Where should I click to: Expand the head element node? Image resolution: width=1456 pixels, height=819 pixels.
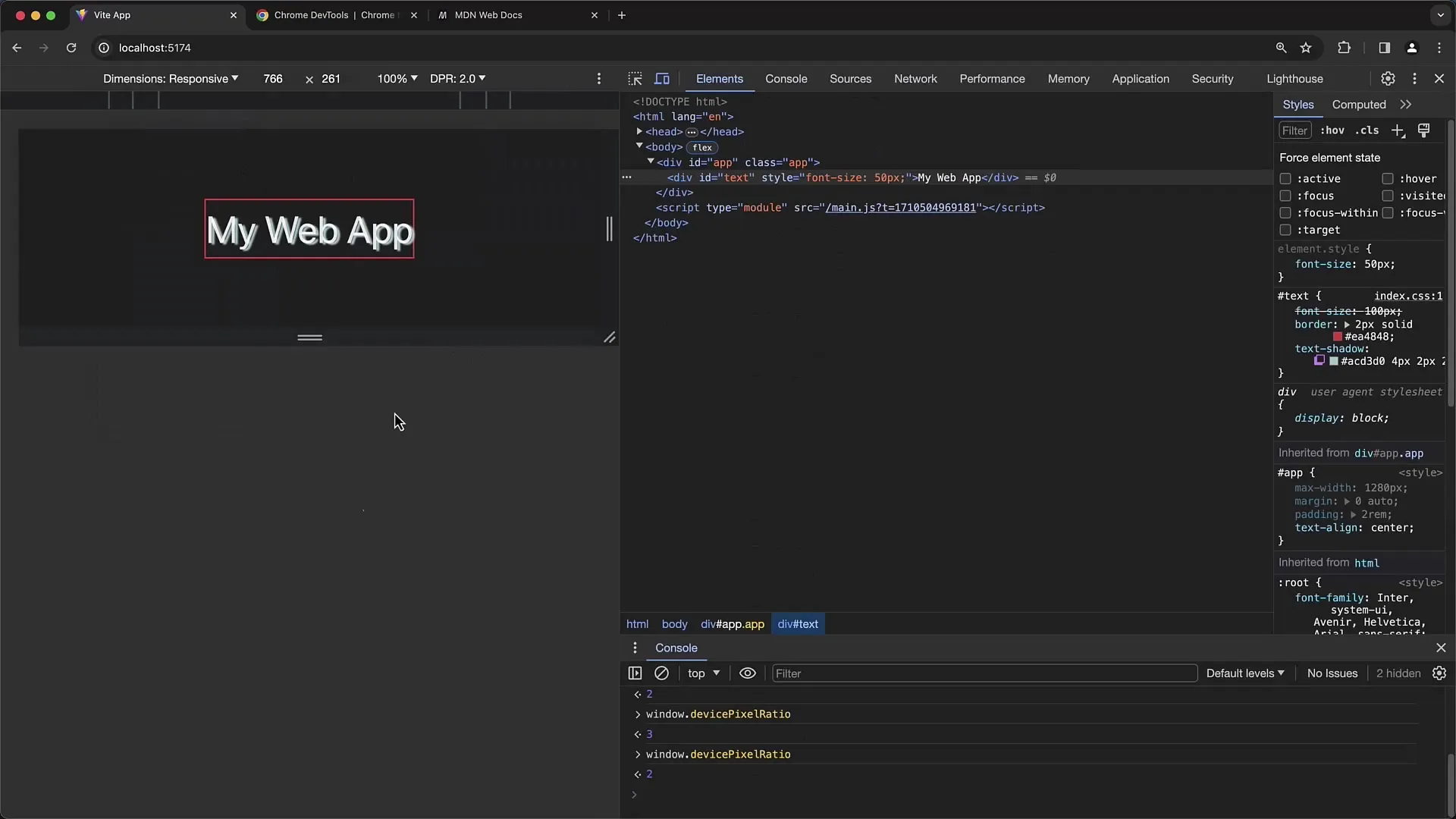point(639,131)
